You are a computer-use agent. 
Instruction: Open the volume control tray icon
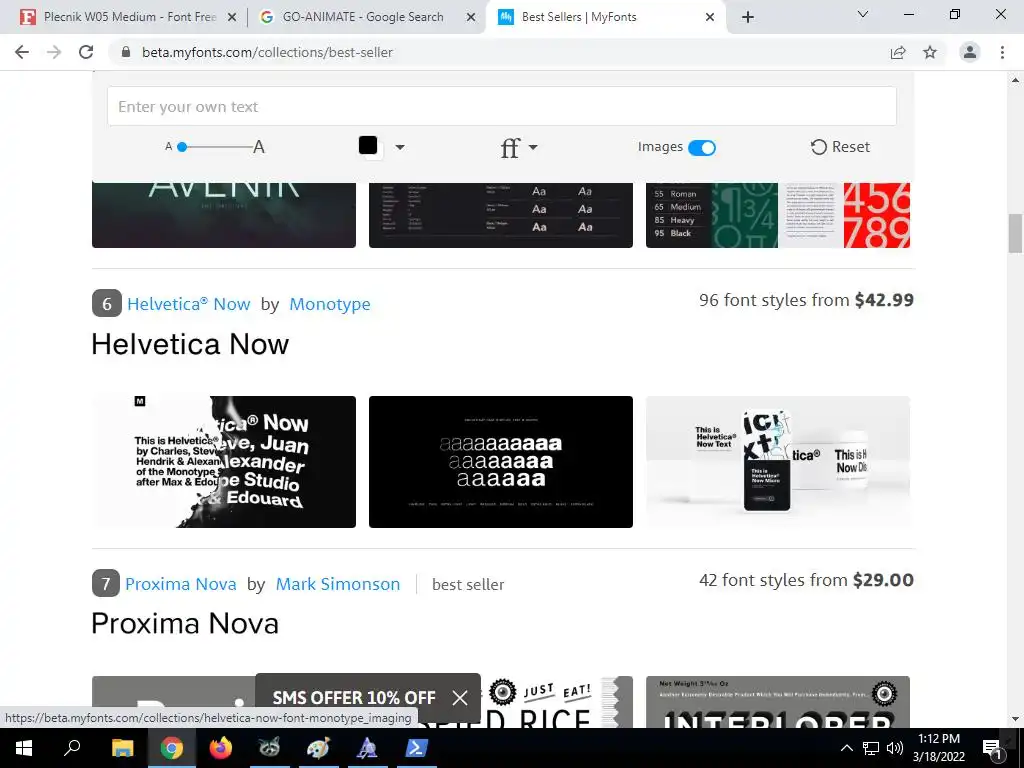tap(895, 748)
